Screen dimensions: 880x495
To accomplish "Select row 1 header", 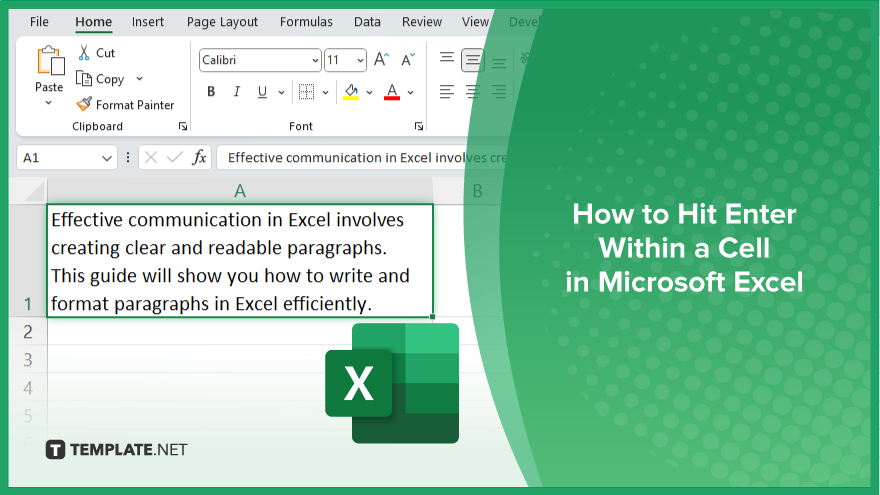I will tap(28, 260).
